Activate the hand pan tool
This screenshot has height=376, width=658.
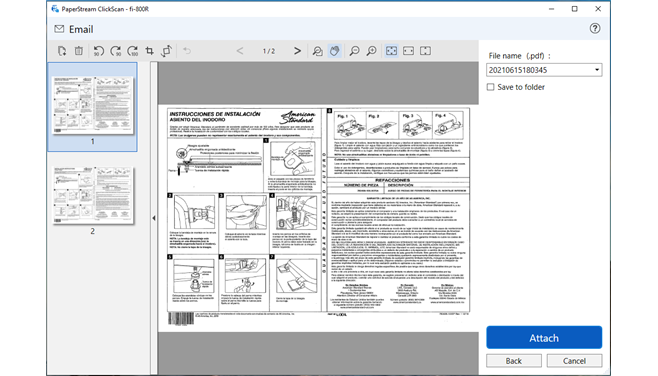click(334, 51)
